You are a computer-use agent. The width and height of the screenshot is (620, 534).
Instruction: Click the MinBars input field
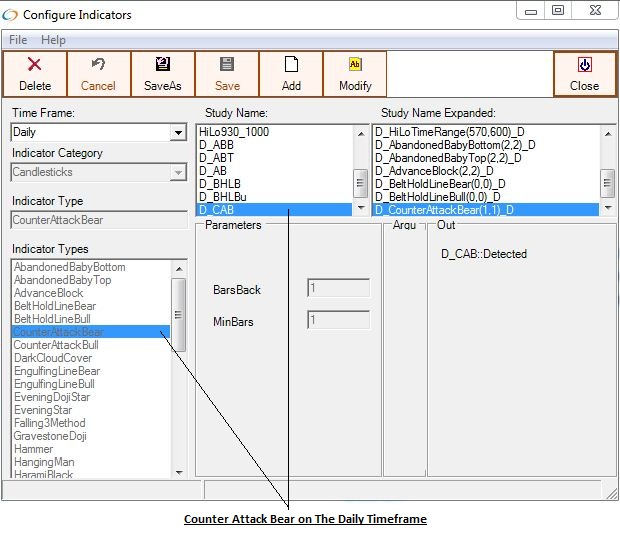338,321
